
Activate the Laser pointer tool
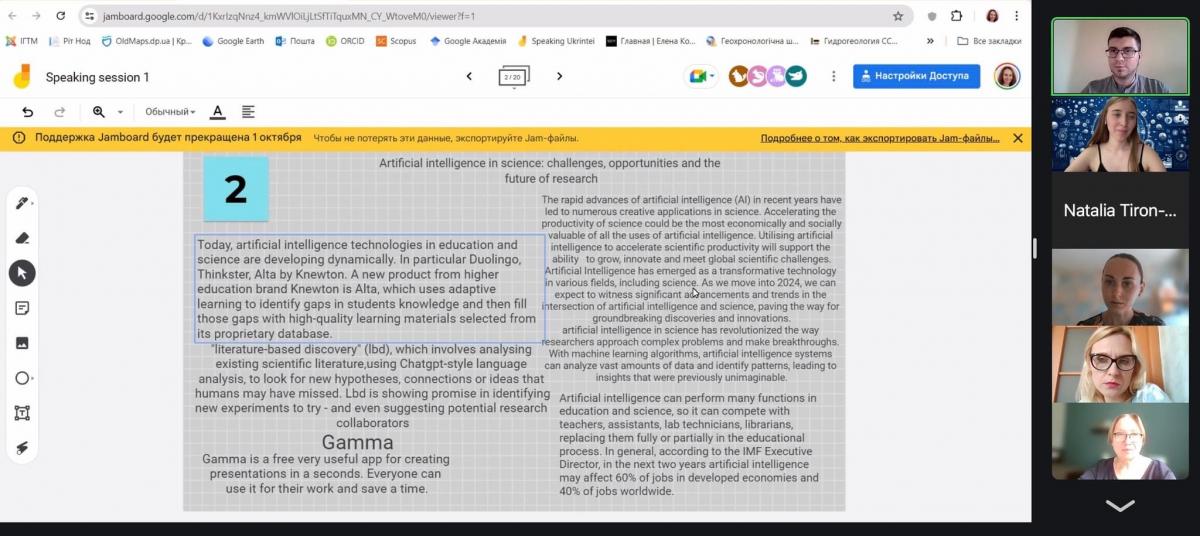point(22,448)
